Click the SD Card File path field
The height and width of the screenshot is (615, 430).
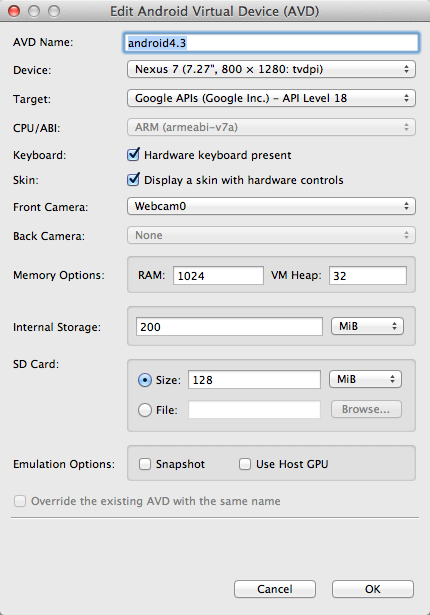(254, 409)
